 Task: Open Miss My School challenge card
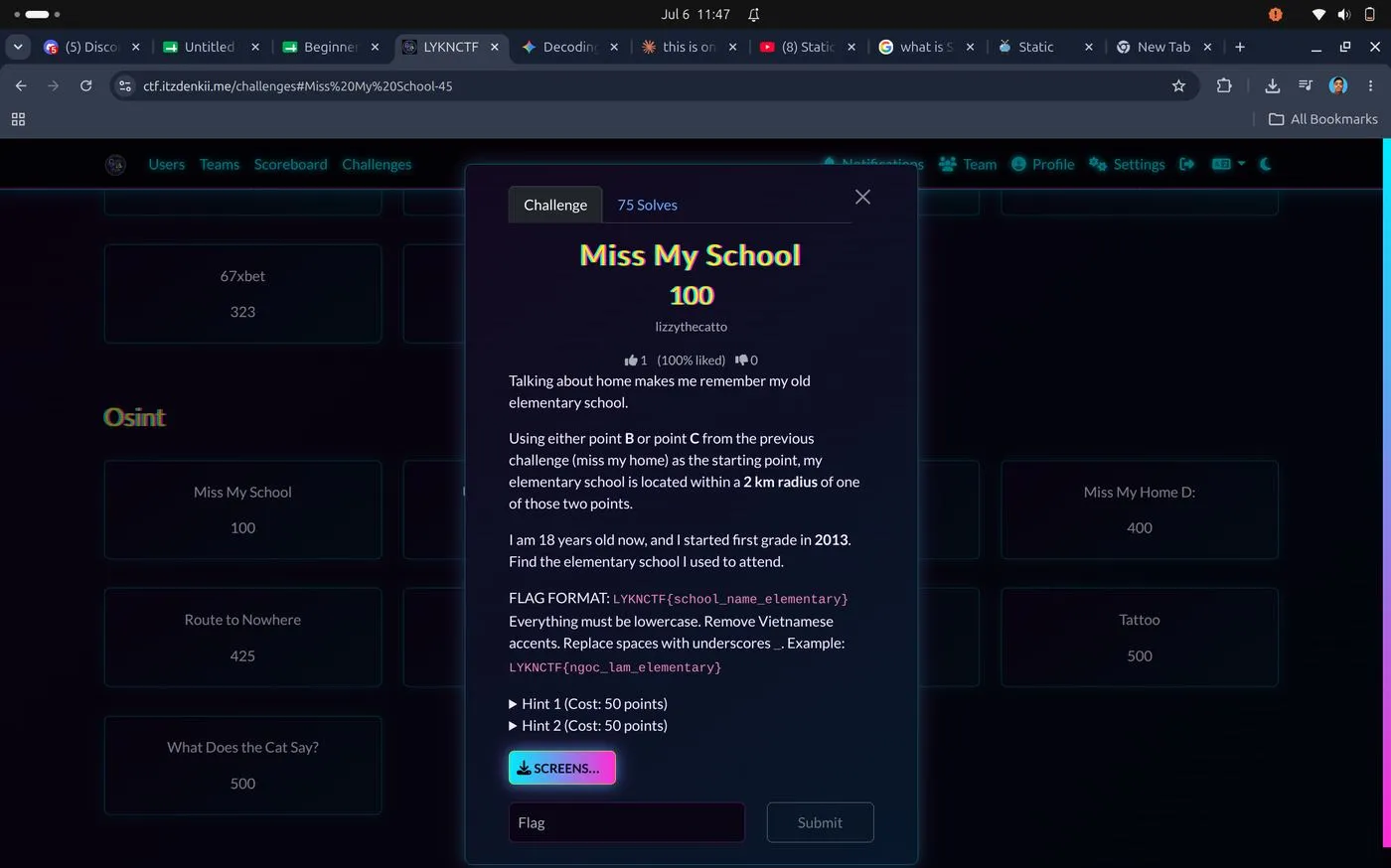pos(243,509)
